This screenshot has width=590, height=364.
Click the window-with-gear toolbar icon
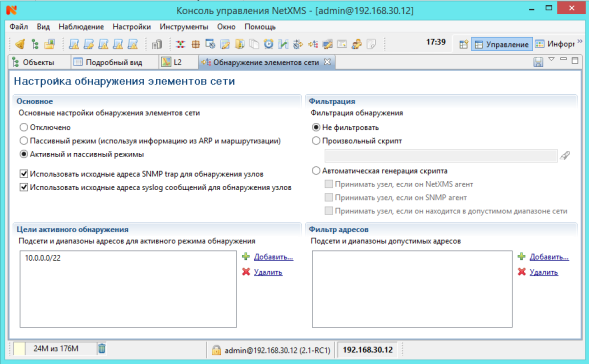click(210, 44)
